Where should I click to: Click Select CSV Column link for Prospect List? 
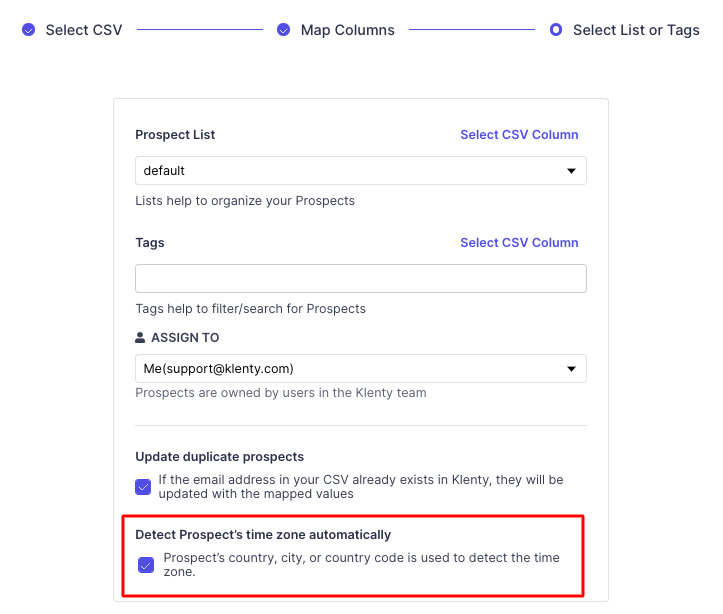519,135
